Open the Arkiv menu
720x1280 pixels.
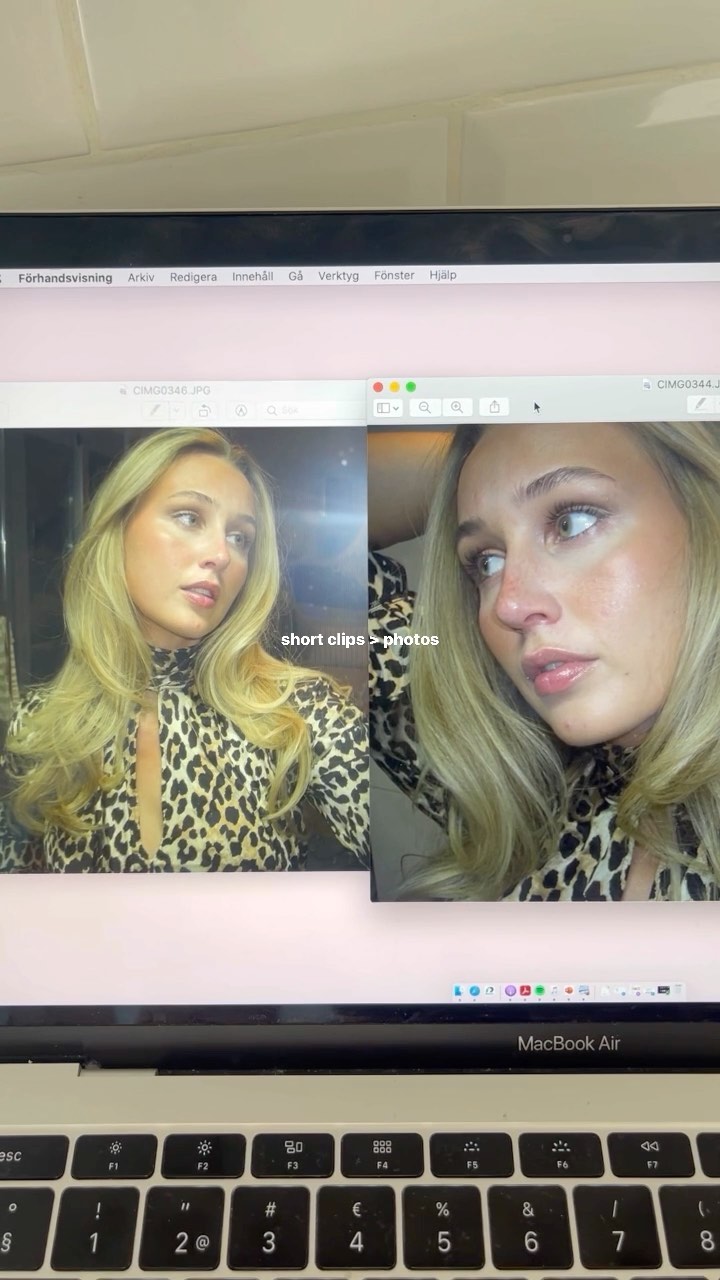[x=141, y=277]
